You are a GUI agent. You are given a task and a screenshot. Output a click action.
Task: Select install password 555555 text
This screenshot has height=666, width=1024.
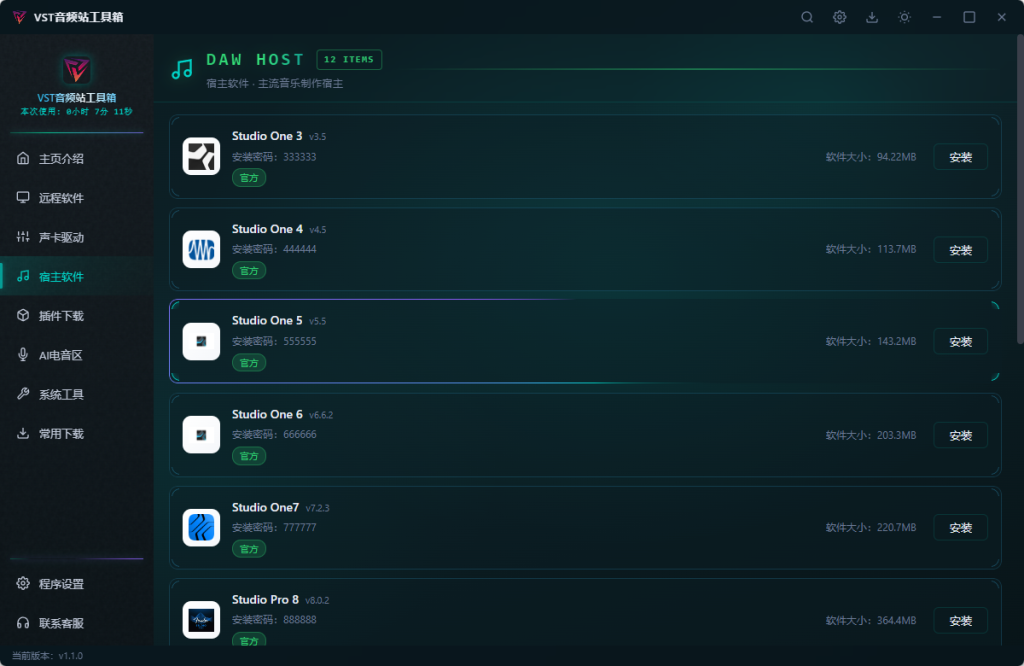(300, 341)
